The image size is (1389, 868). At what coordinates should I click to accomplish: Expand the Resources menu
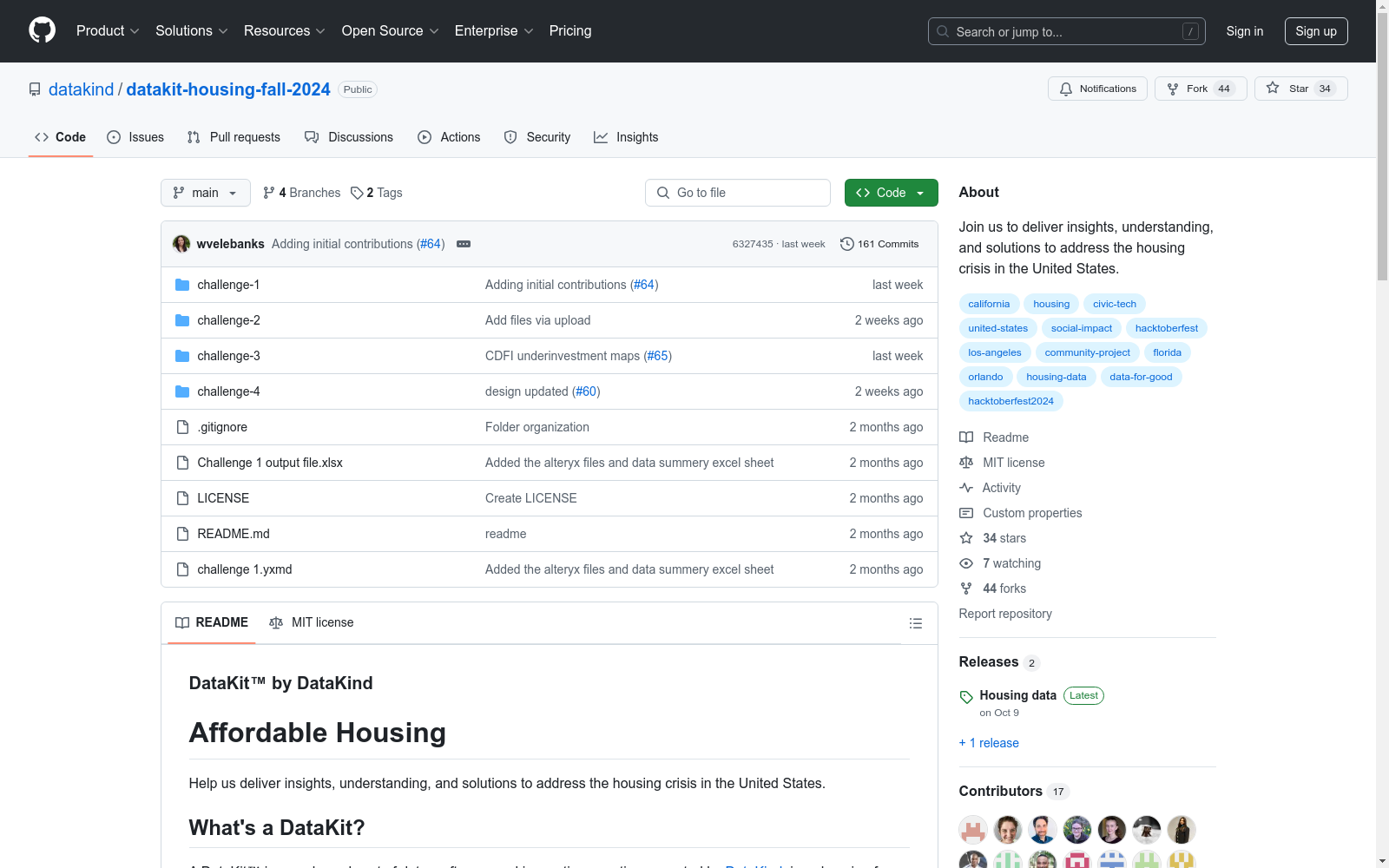(285, 31)
